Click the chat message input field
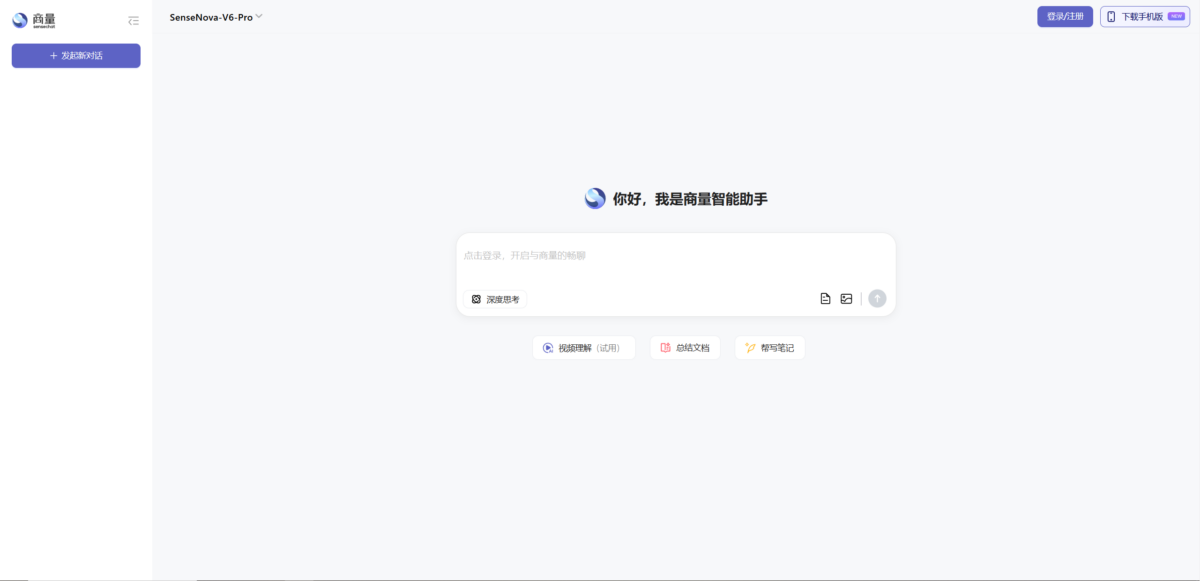The width and height of the screenshot is (1200, 581). pos(675,257)
